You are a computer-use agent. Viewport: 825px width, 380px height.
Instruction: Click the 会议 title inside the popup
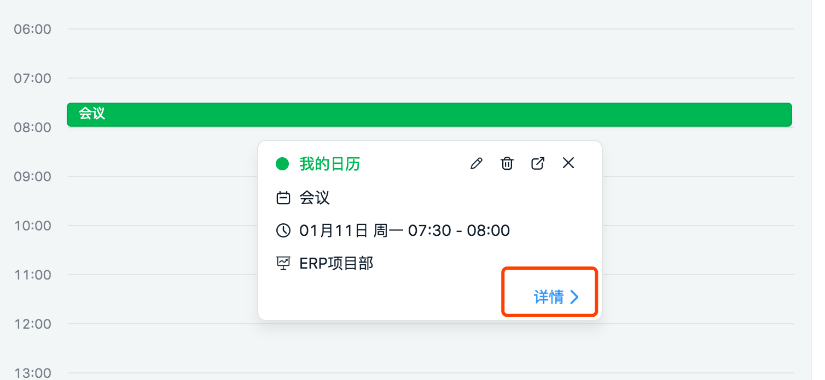point(315,198)
